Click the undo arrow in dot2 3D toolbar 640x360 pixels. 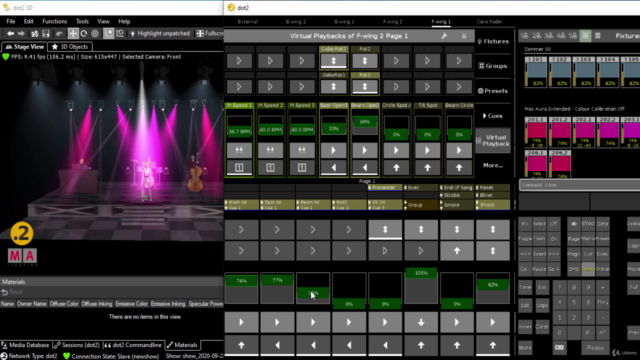(x=59, y=33)
